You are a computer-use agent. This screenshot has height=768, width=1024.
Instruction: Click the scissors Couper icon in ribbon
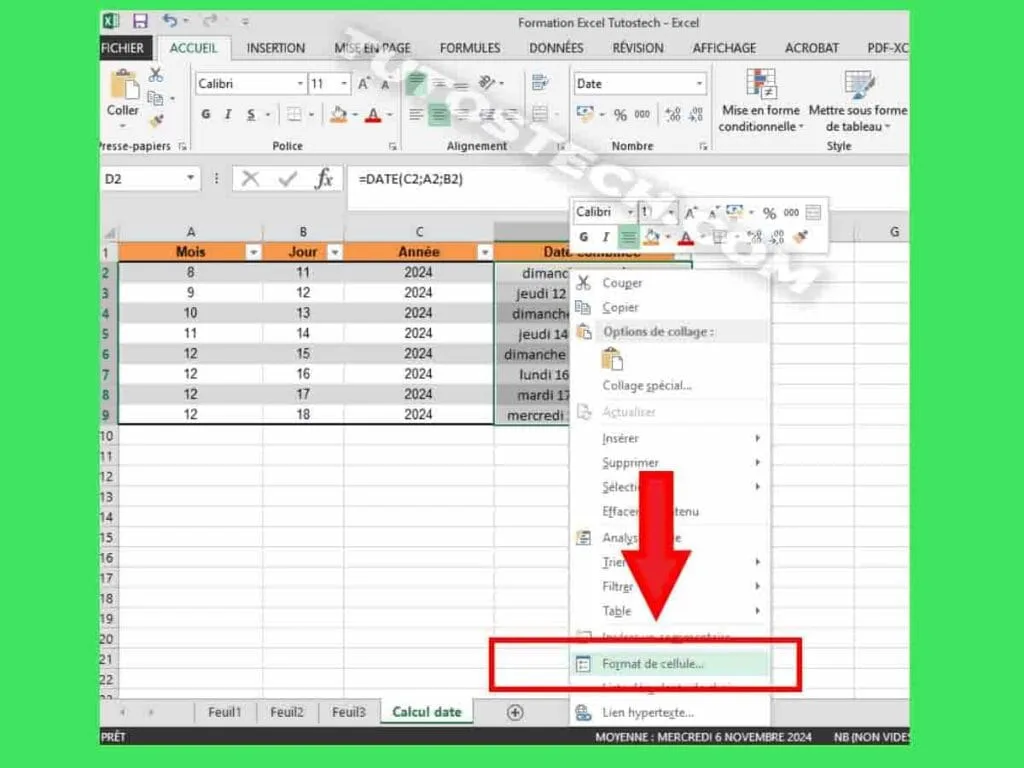pyautogui.click(x=156, y=75)
